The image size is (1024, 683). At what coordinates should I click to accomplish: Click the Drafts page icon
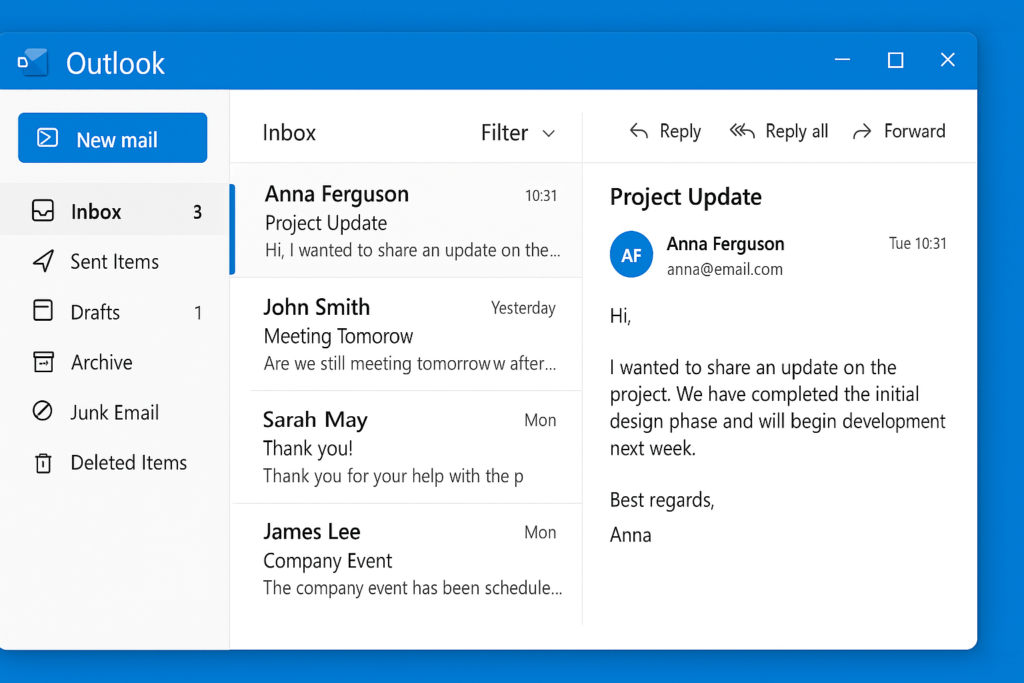point(43,310)
